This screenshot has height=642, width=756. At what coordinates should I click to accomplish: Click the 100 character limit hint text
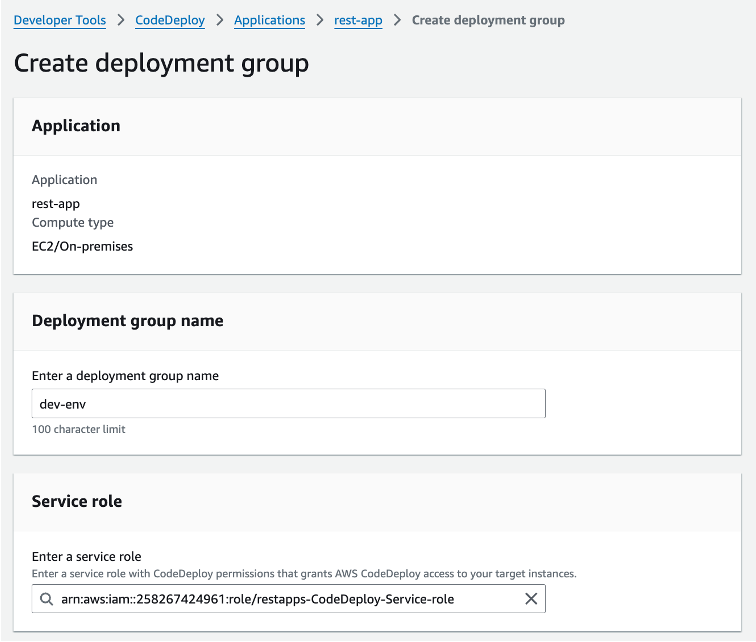click(x=79, y=429)
